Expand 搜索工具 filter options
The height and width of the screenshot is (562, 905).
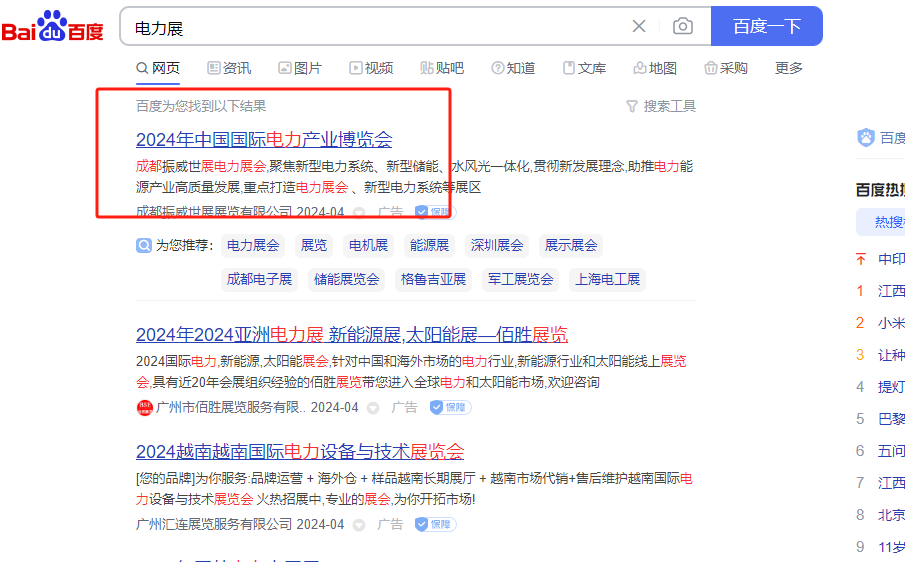(x=660, y=106)
